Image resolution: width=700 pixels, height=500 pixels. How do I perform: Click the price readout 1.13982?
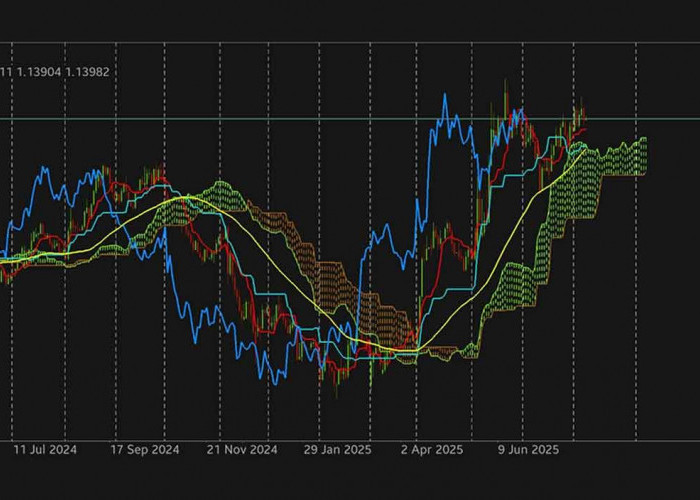coord(88,72)
